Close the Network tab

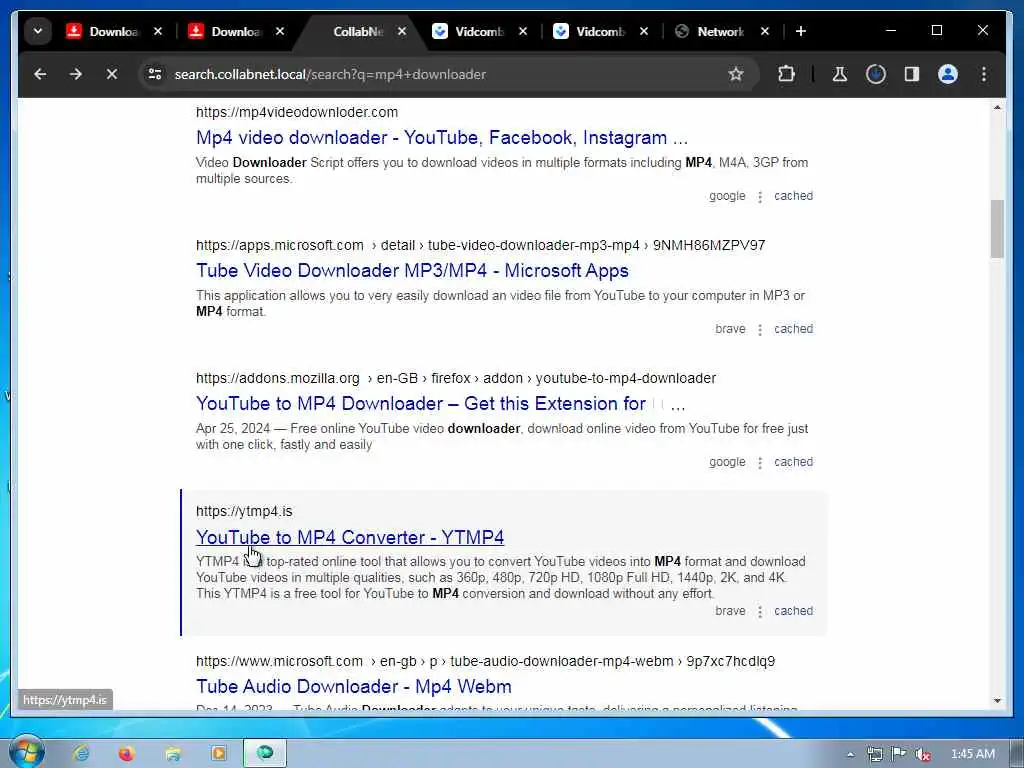[765, 31]
